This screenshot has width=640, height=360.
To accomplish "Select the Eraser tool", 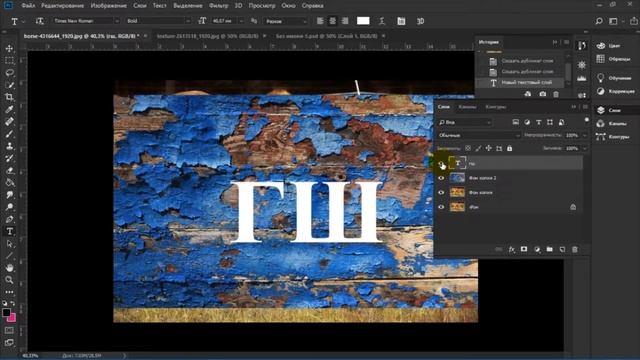I will [x=9, y=171].
